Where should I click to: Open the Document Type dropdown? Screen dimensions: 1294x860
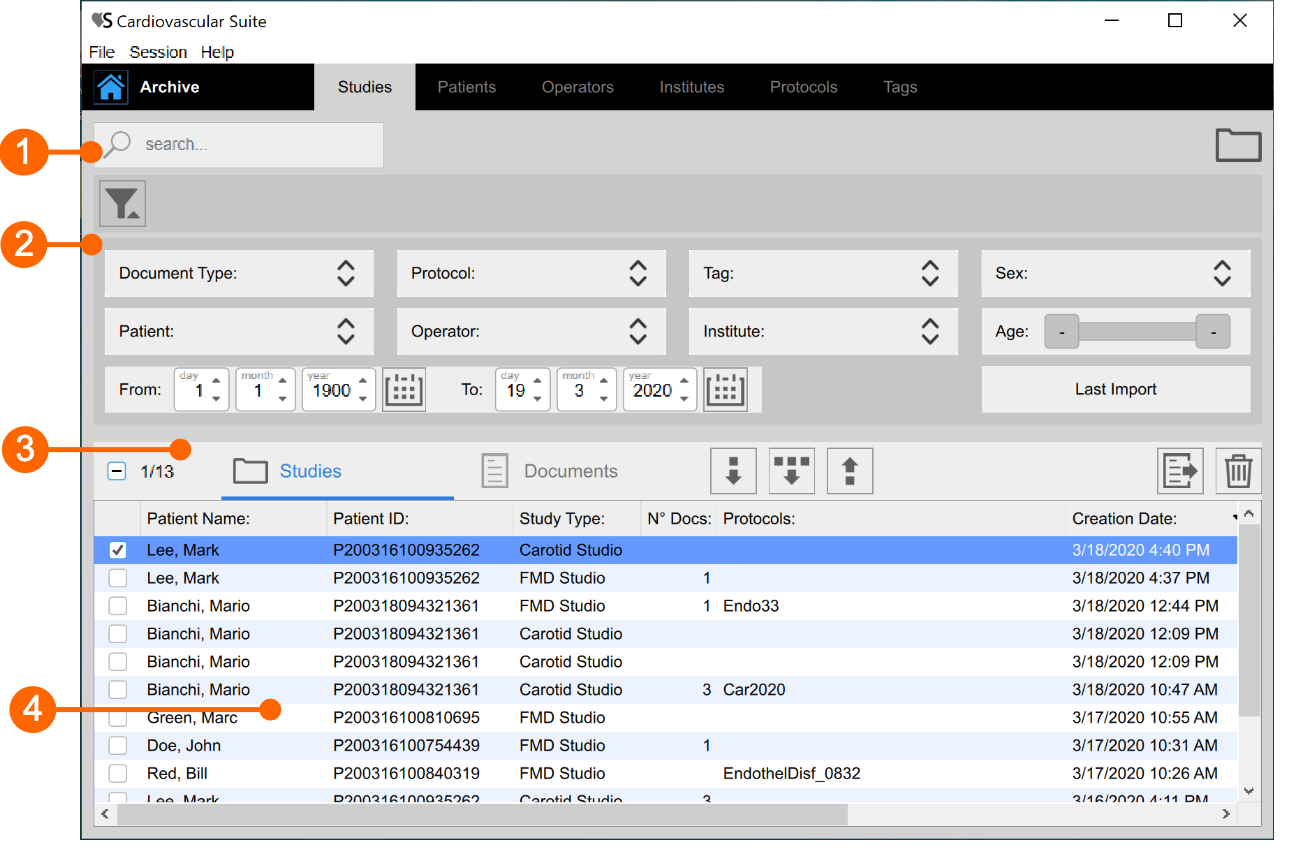(239, 273)
